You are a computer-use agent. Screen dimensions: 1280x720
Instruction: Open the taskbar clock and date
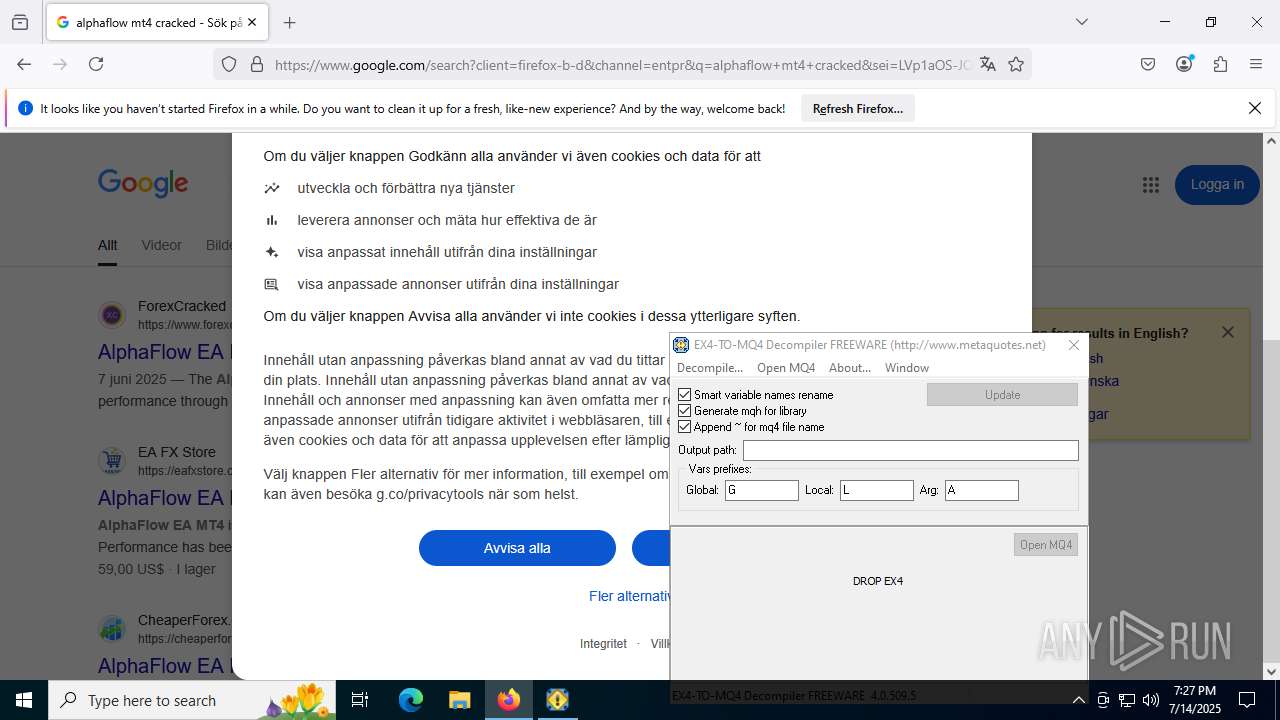[x=1195, y=700]
